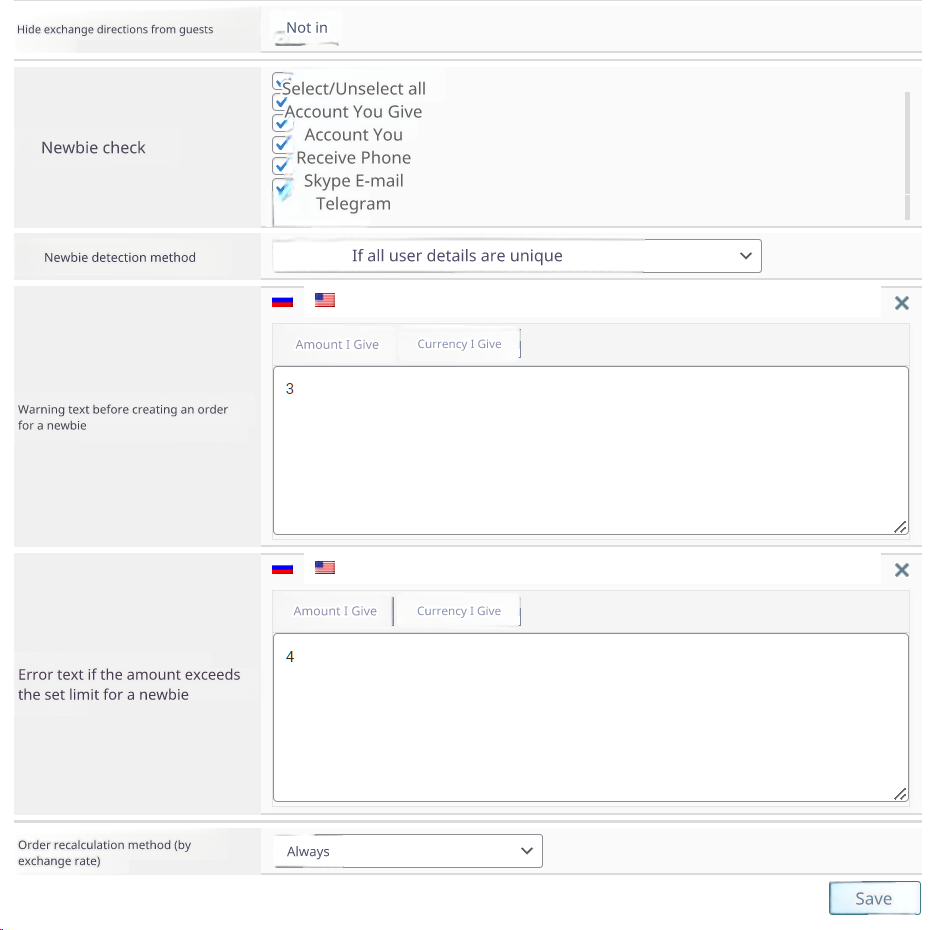Click resize grip of warning text area
931x930 pixels.
(900, 526)
